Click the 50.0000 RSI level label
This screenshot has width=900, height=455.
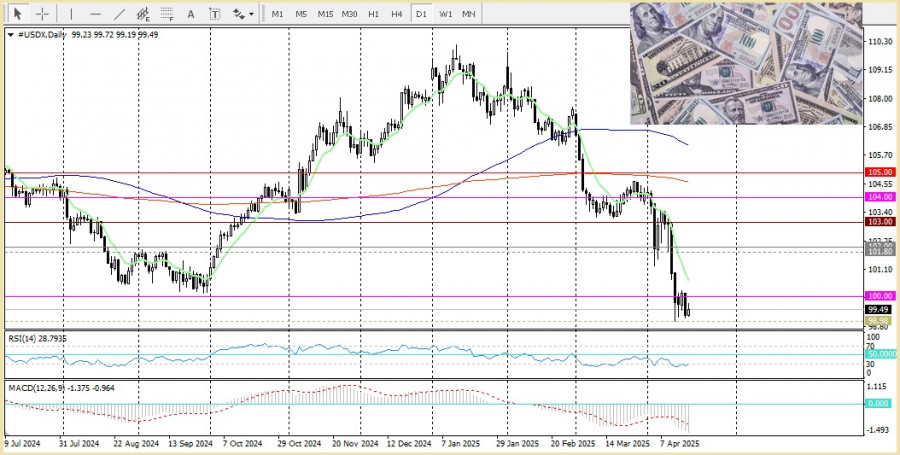click(x=881, y=355)
